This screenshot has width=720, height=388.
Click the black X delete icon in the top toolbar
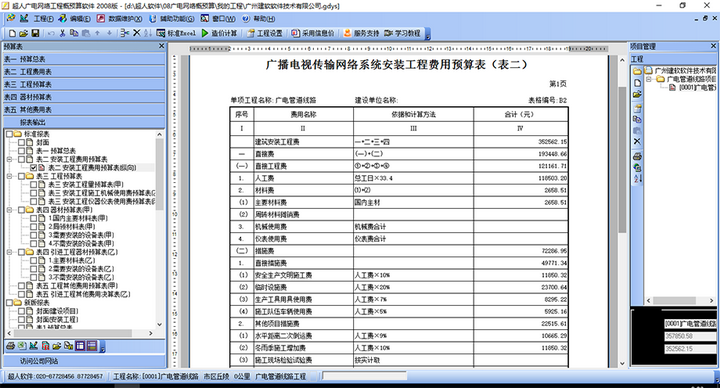coord(136,33)
